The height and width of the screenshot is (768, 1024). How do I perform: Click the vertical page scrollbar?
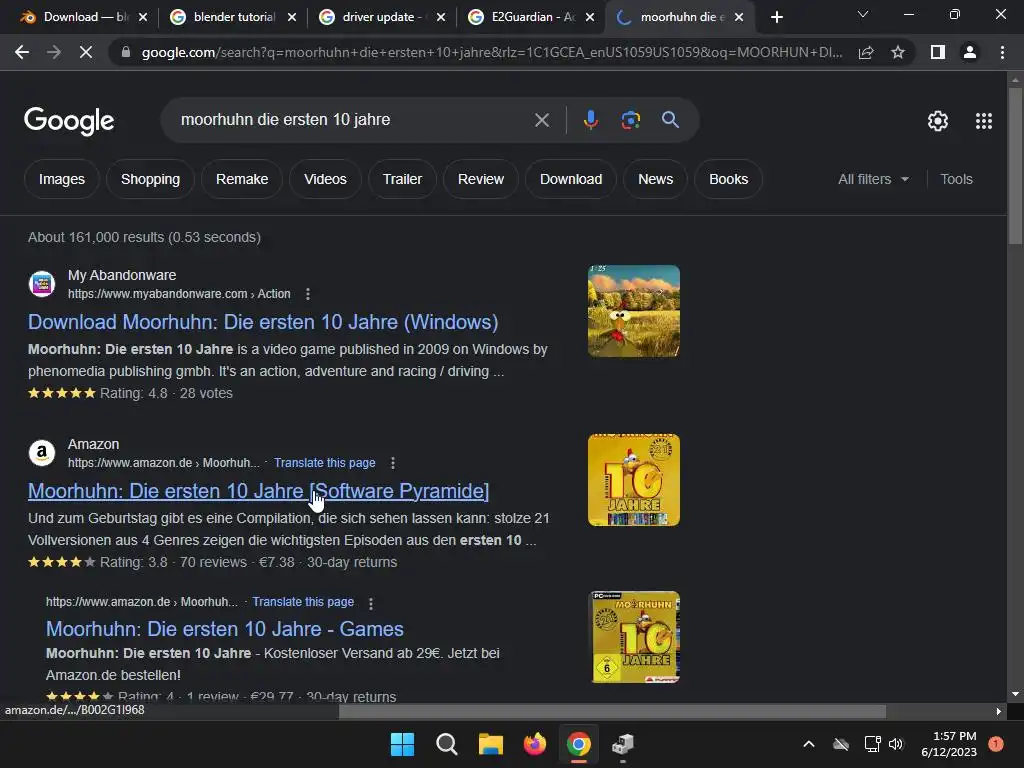click(x=1015, y=167)
